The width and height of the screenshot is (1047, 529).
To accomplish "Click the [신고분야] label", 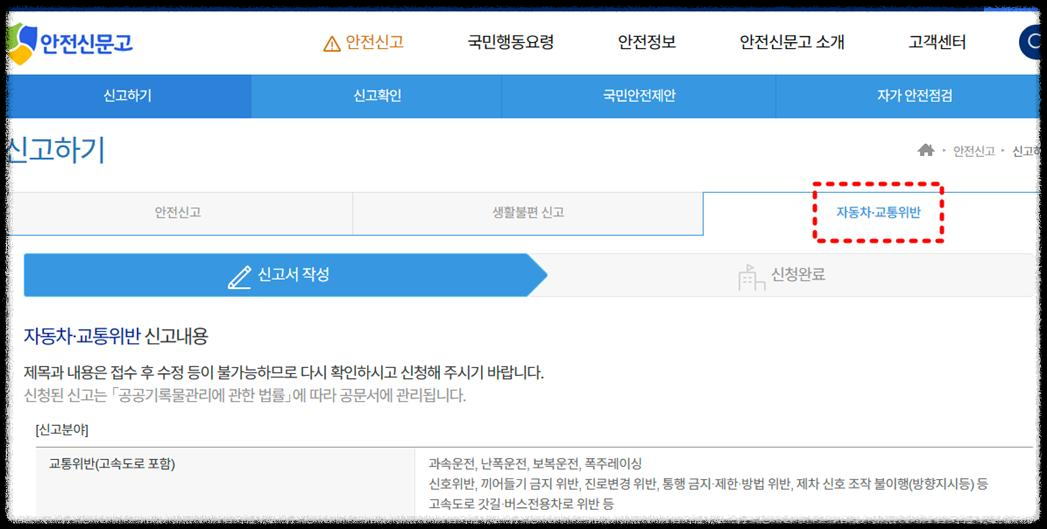I will tap(62, 429).
